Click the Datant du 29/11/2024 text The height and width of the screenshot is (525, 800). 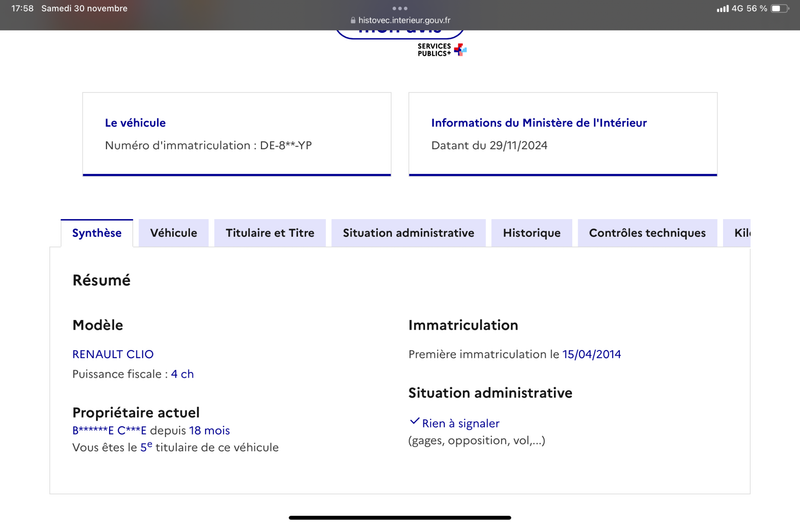pyautogui.click(x=489, y=145)
